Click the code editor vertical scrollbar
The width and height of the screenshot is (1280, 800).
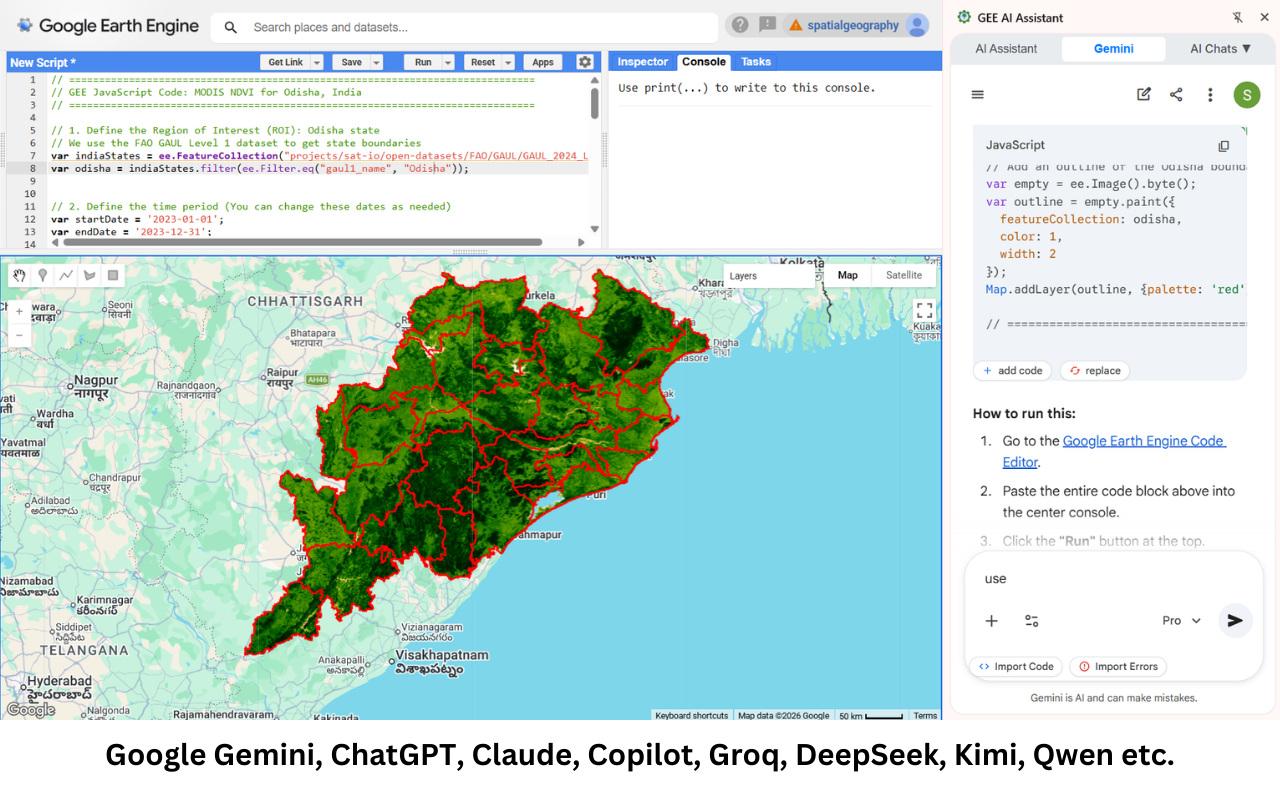click(x=595, y=102)
